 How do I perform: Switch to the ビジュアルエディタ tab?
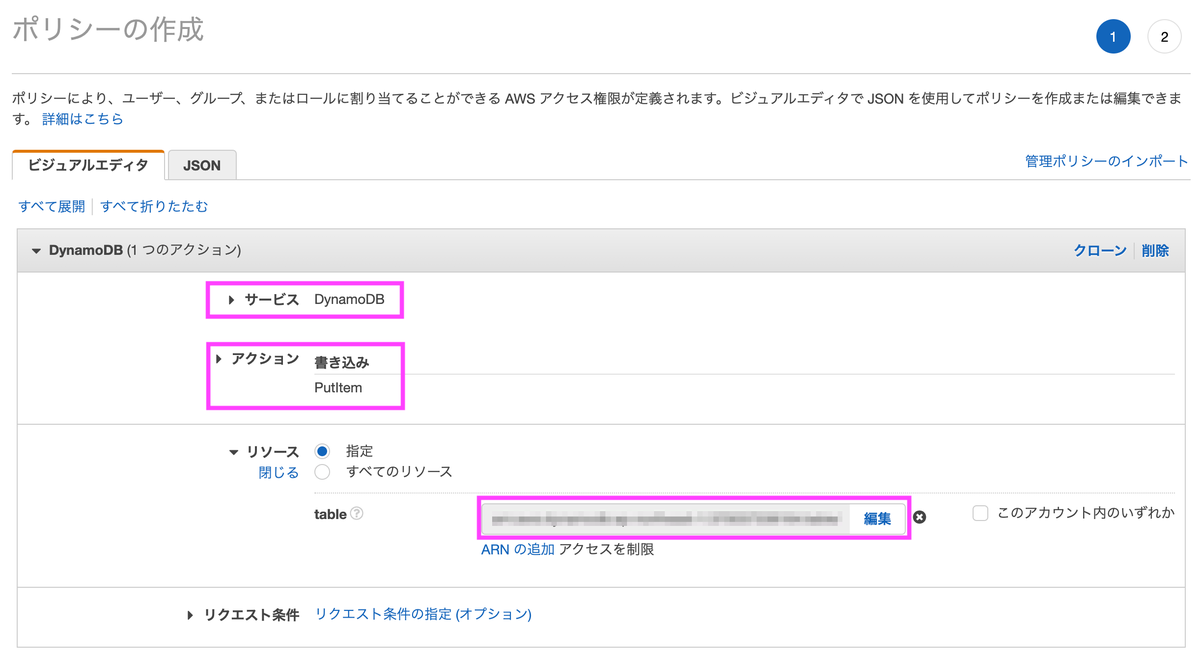coord(87,164)
